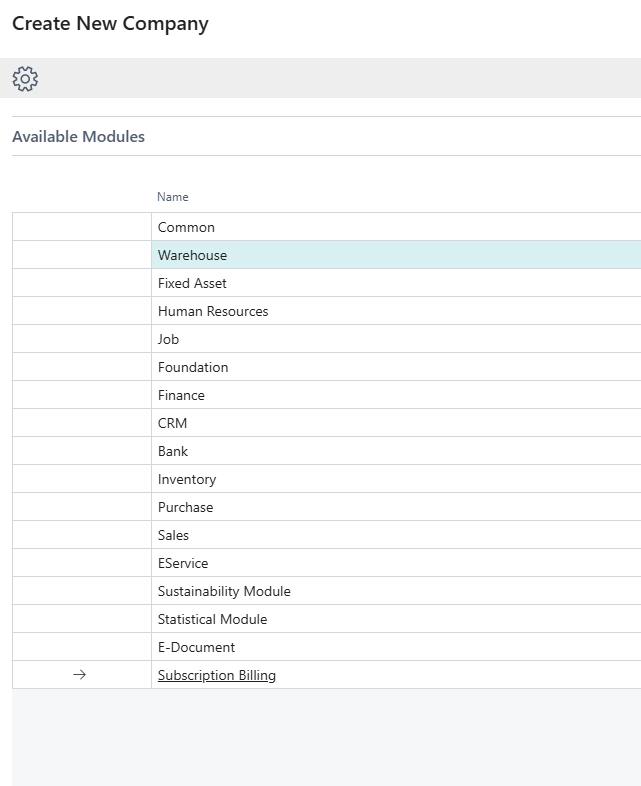641x786 pixels.
Task: Pick the Human Resources module
Action: pos(213,311)
